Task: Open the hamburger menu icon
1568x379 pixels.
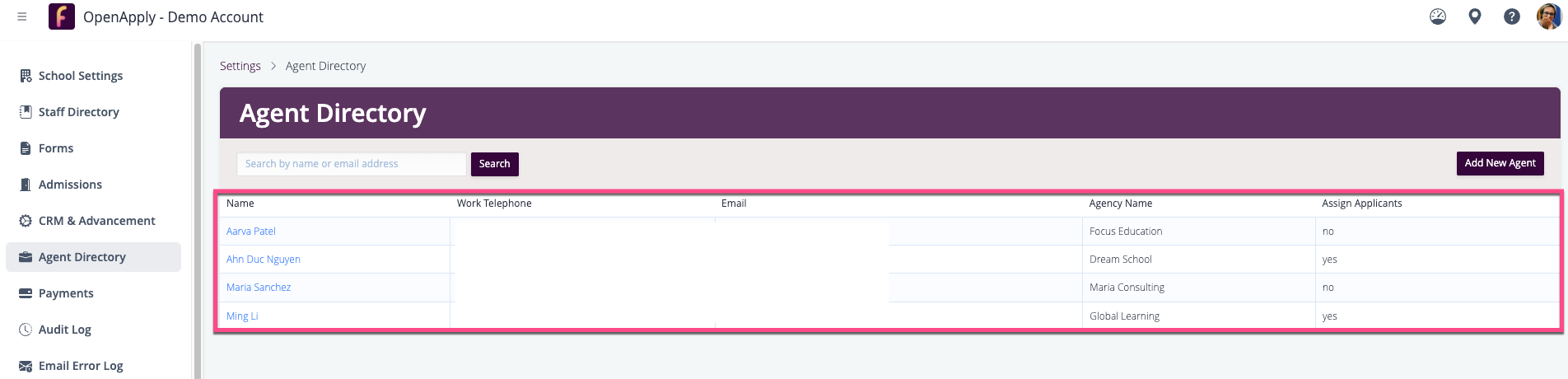Action: pyautogui.click(x=22, y=16)
